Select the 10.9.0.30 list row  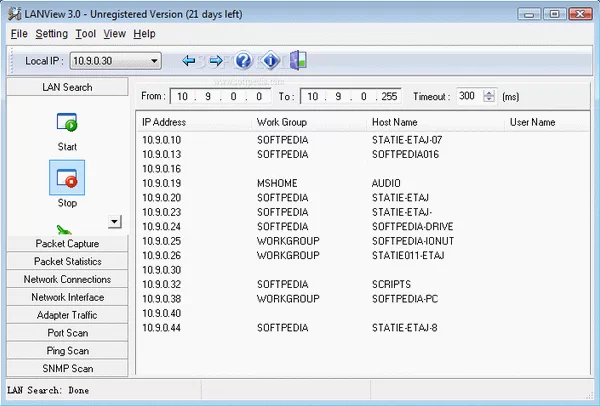(x=363, y=270)
